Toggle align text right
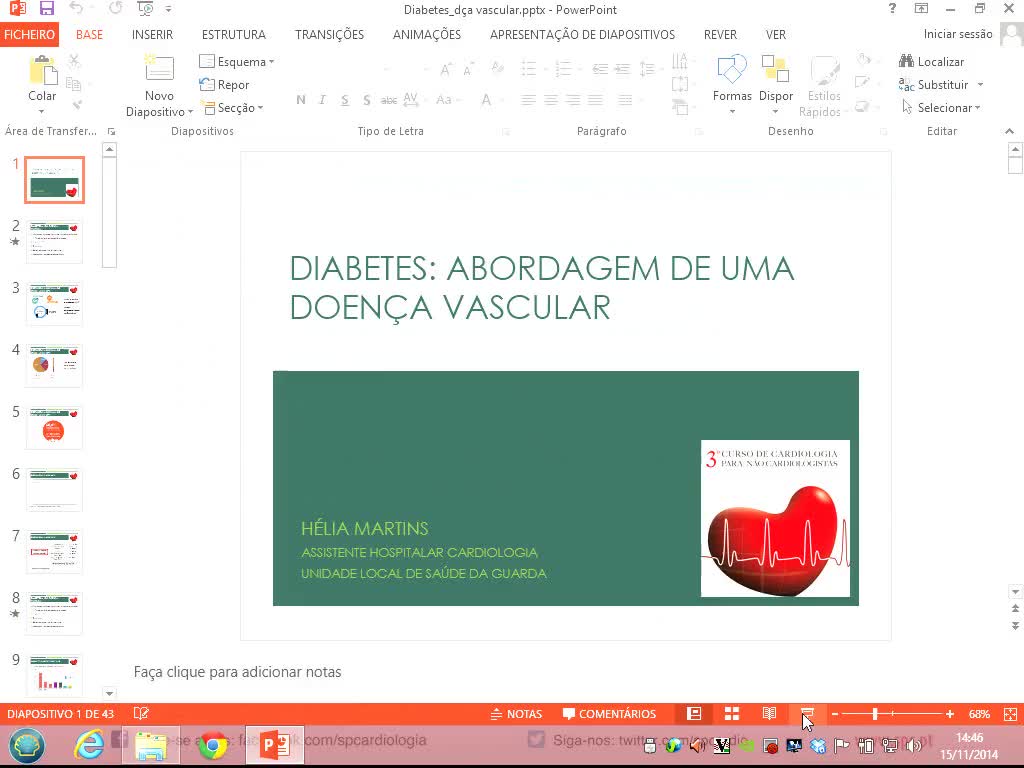This screenshot has width=1024, height=768. (573, 100)
